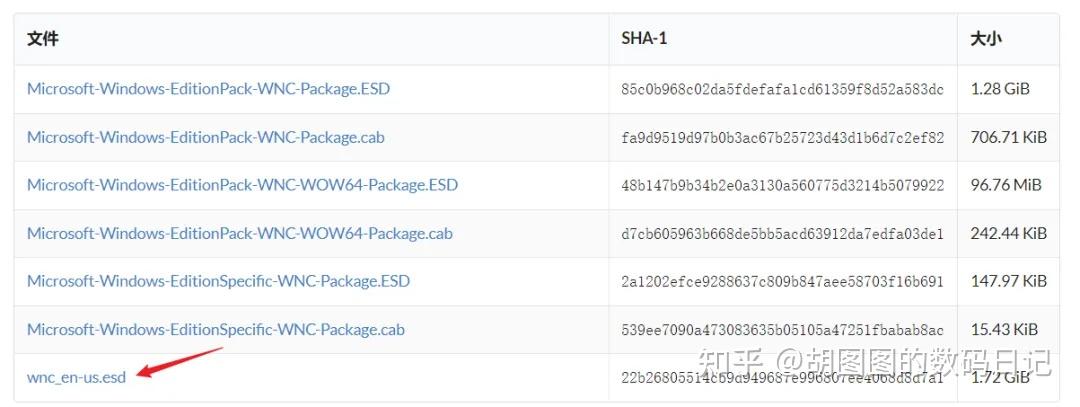Click the EditionSpecific-WNC-Package.cab link

(215, 329)
